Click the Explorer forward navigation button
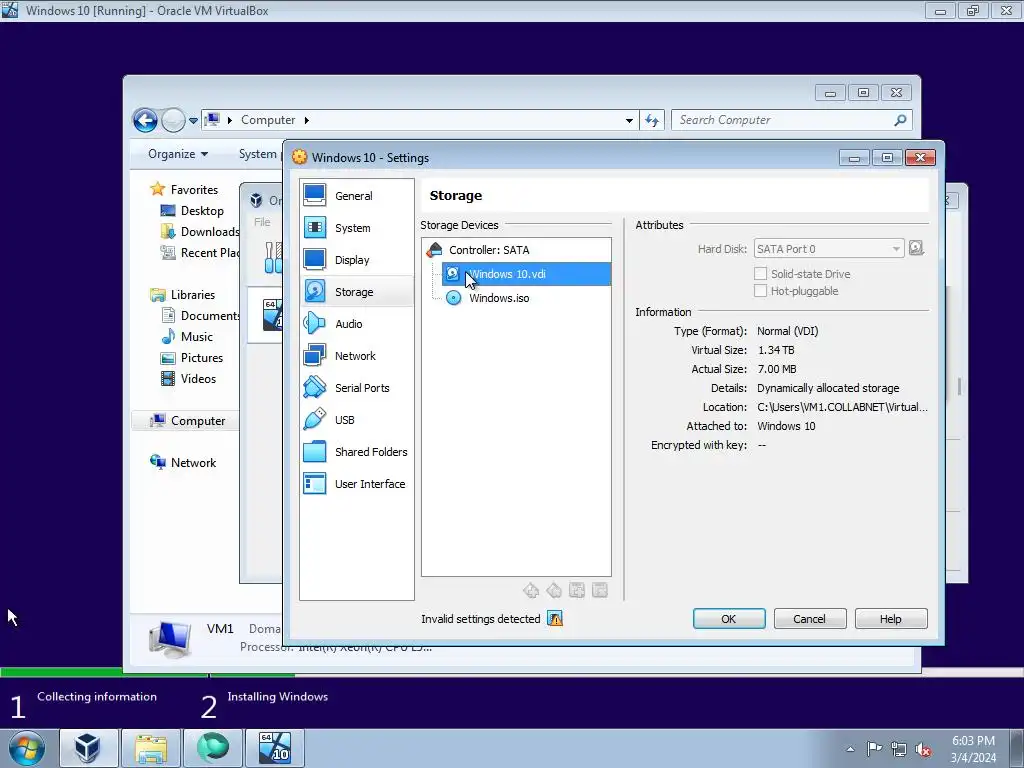 point(173,120)
